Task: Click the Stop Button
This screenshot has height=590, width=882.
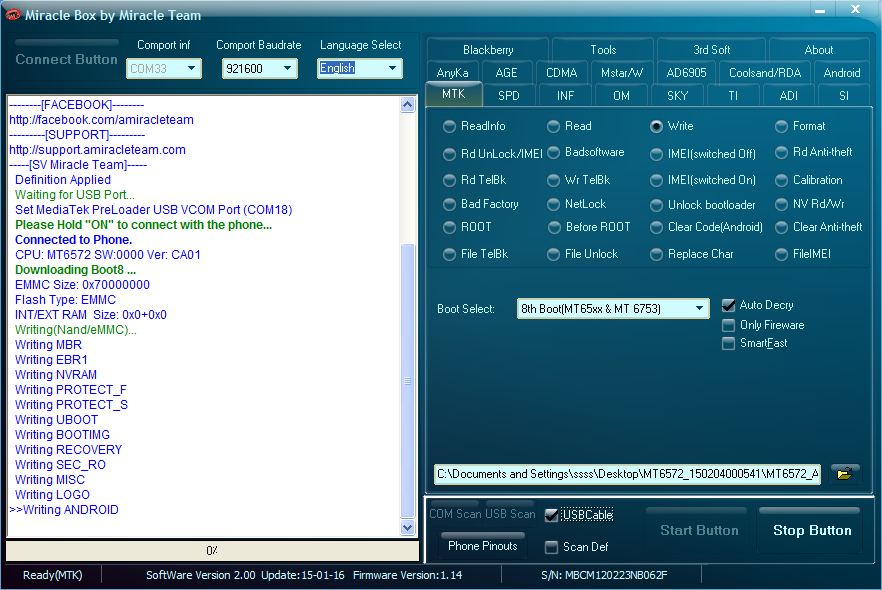Action: 812,530
